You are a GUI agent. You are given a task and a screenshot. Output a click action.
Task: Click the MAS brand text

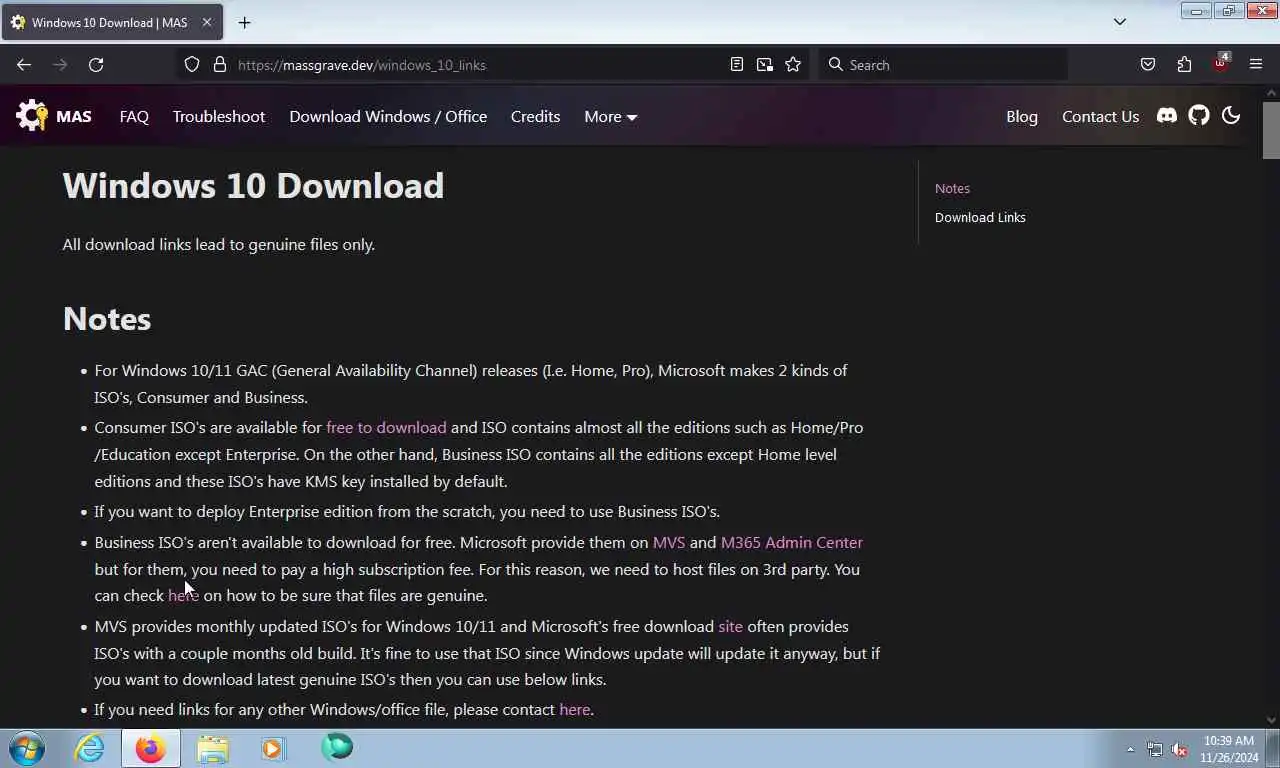(x=74, y=116)
